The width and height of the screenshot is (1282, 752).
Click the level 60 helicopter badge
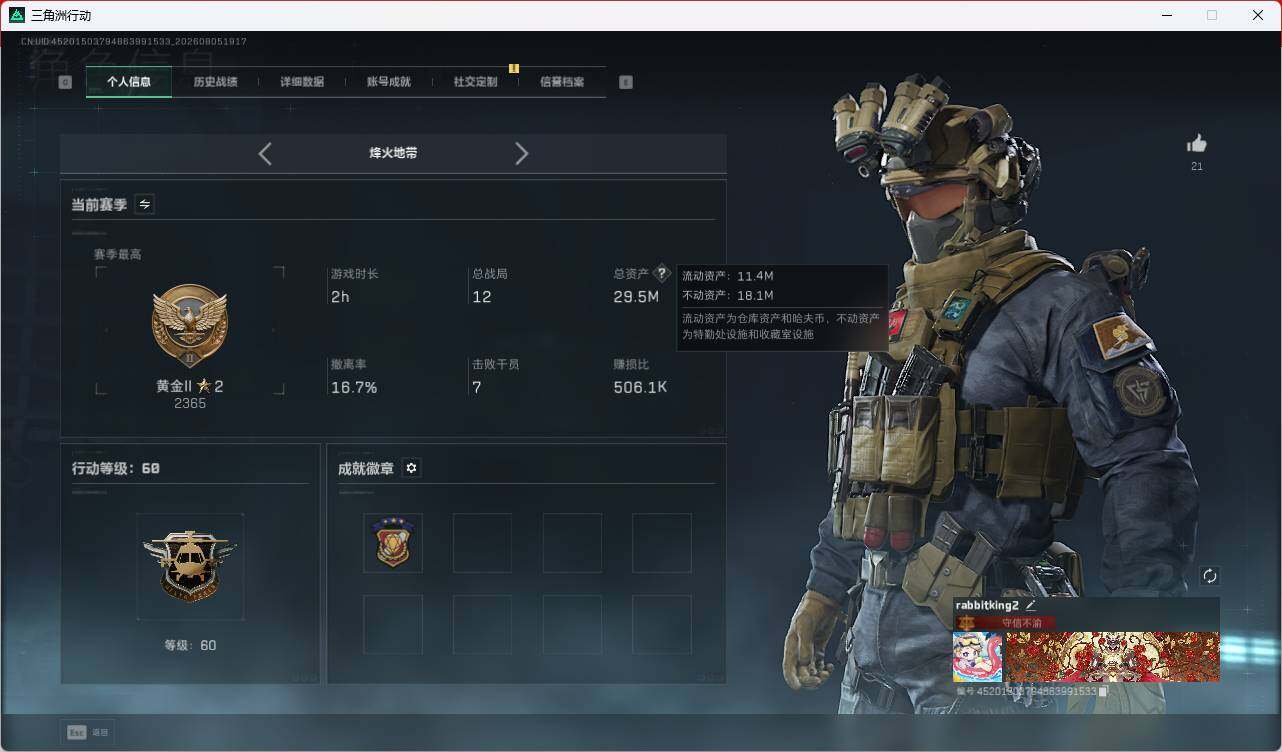pos(190,566)
